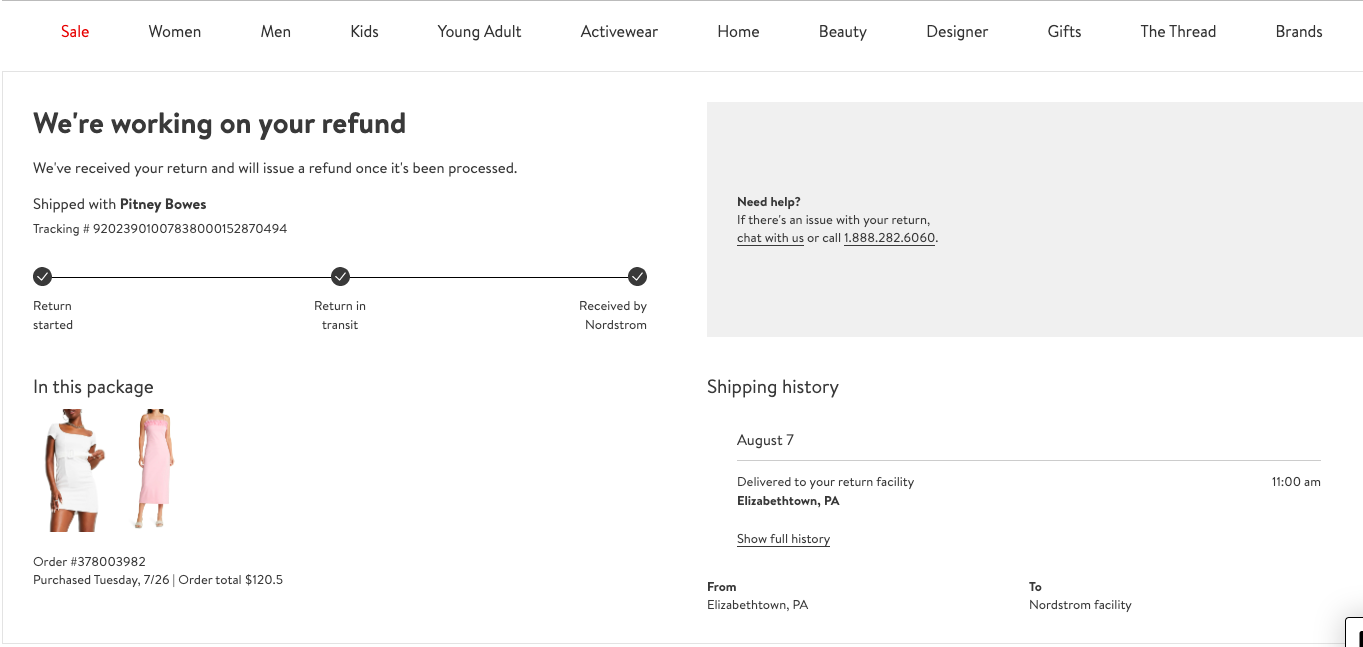Screen dimensions: 1363x647
Task: Open the Young Adult section
Action: (479, 32)
